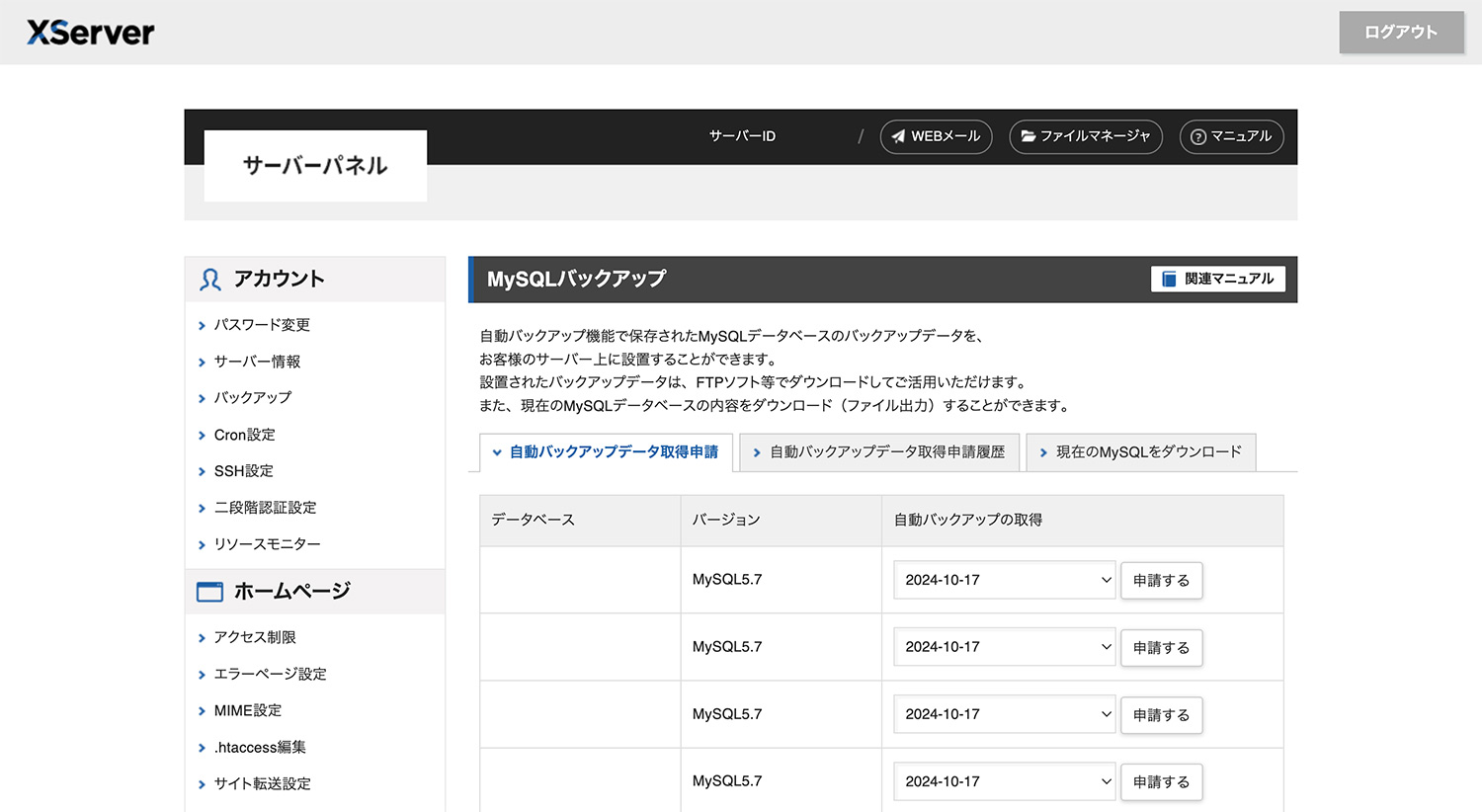
Task: Open ファイルマネージャ in the header
Action: [x=1086, y=136]
